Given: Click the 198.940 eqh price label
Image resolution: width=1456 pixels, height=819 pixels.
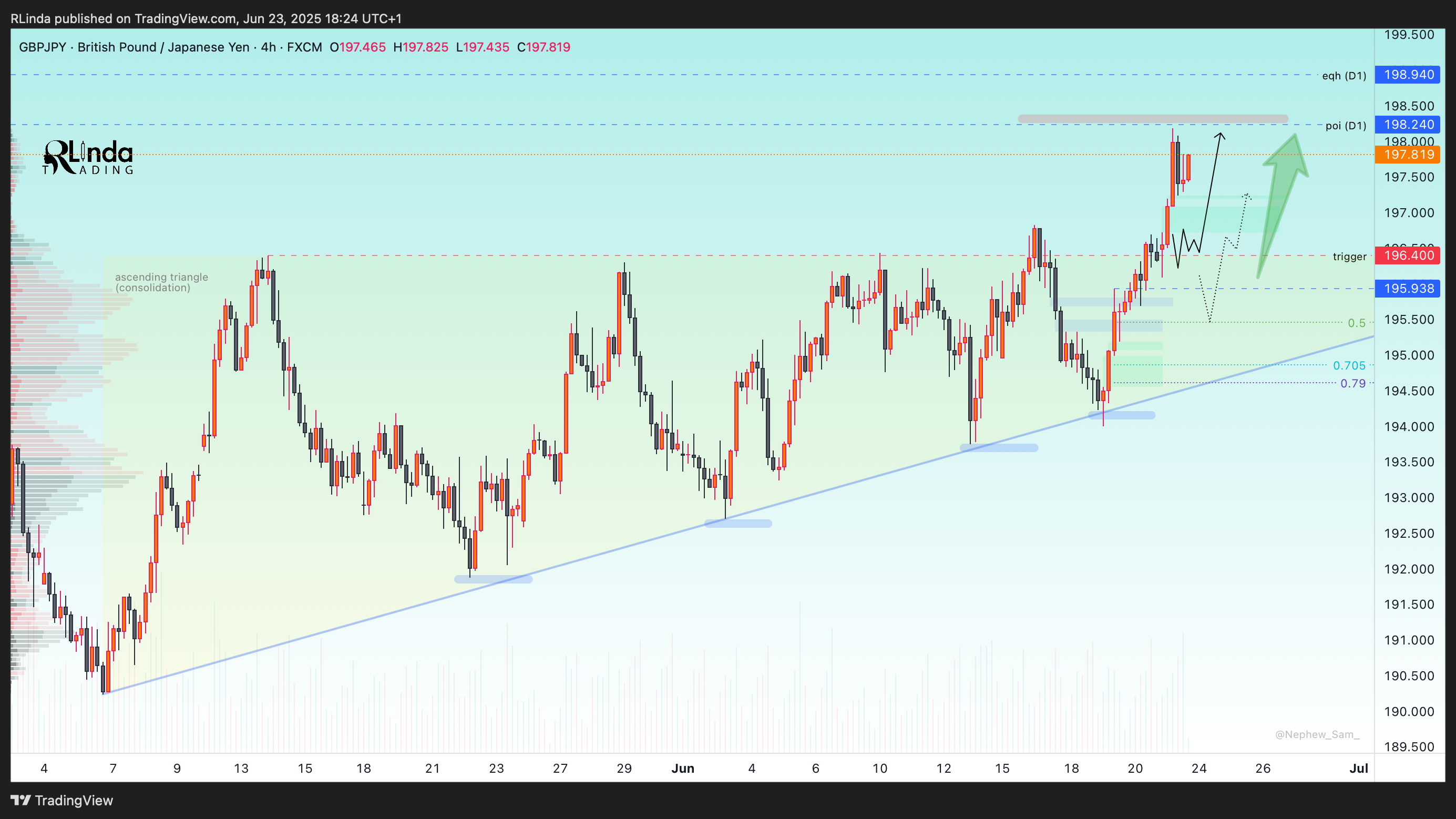Looking at the screenshot, I should point(1408,75).
